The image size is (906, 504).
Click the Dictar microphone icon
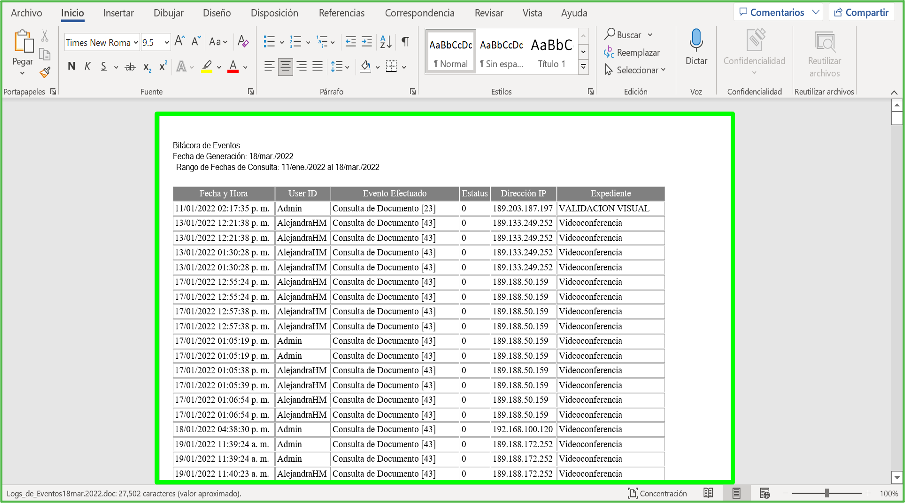[696, 40]
